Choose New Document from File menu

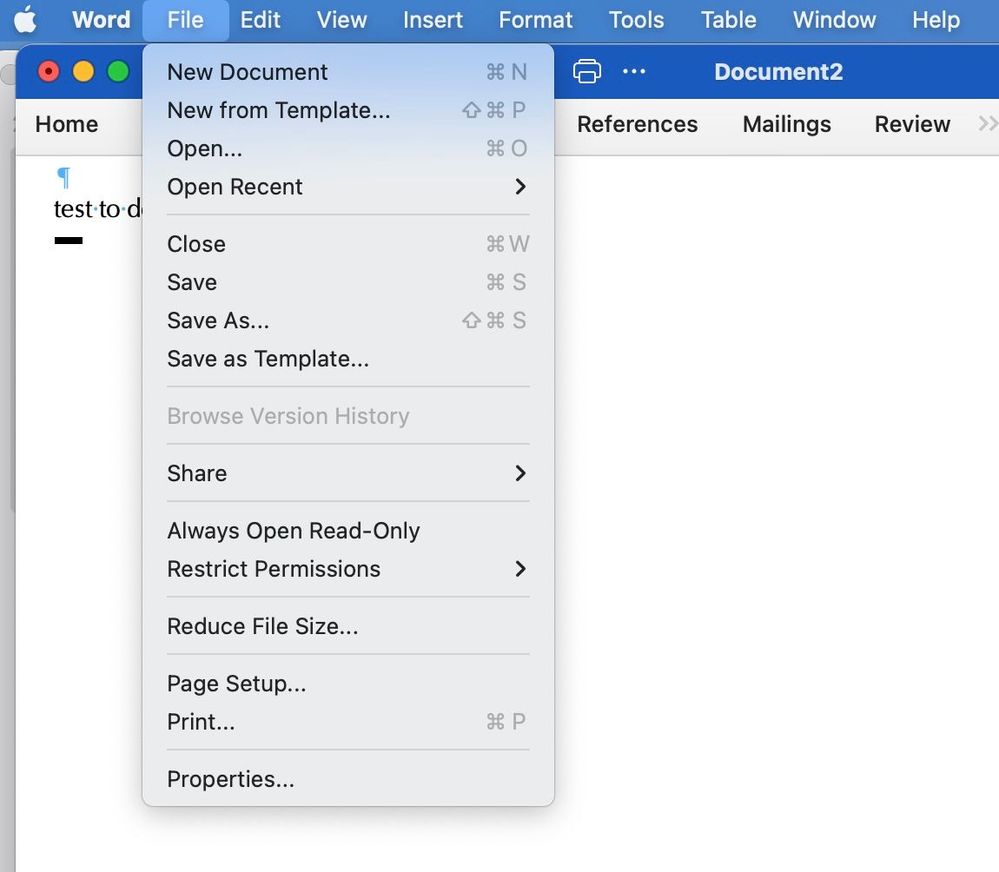pyautogui.click(x=348, y=72)
